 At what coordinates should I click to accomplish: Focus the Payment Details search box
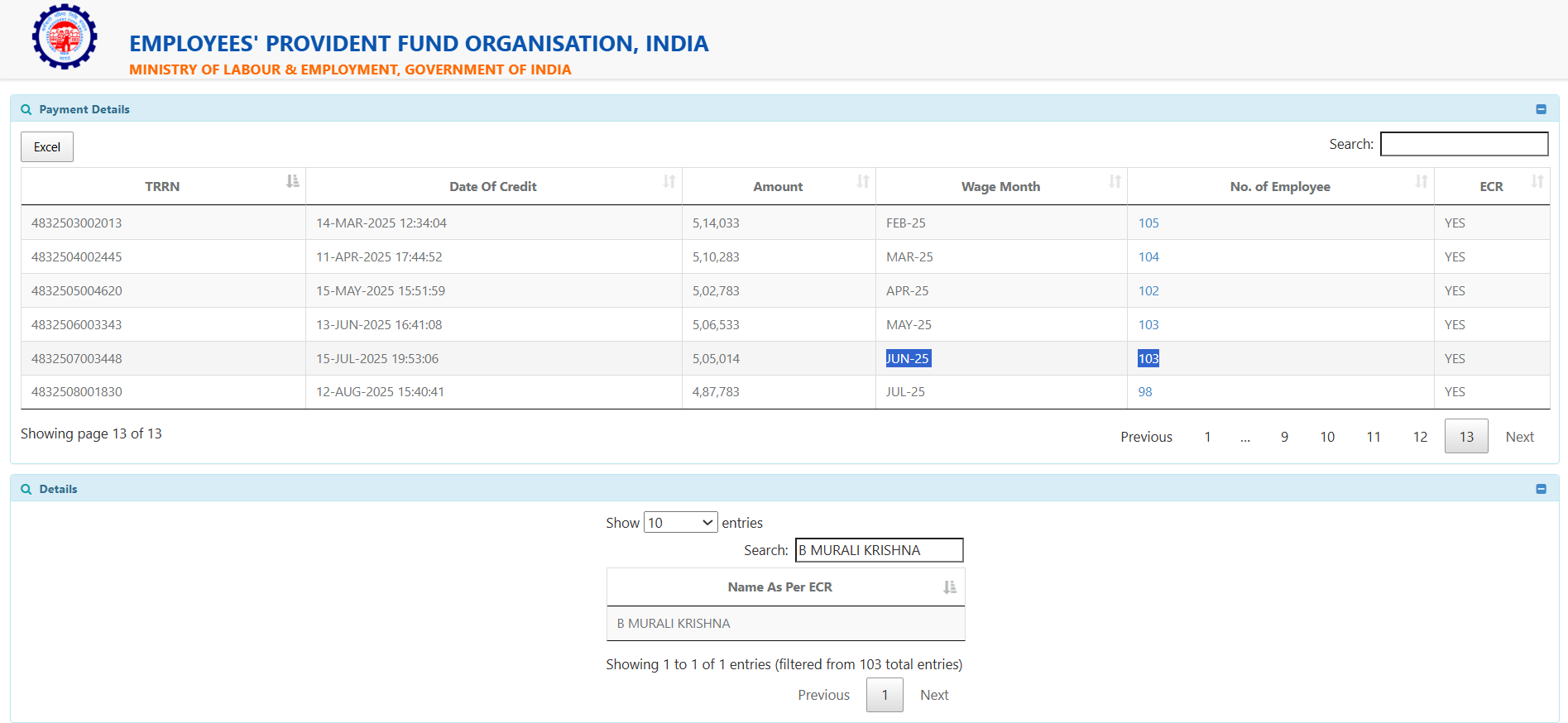point(1464,144)
